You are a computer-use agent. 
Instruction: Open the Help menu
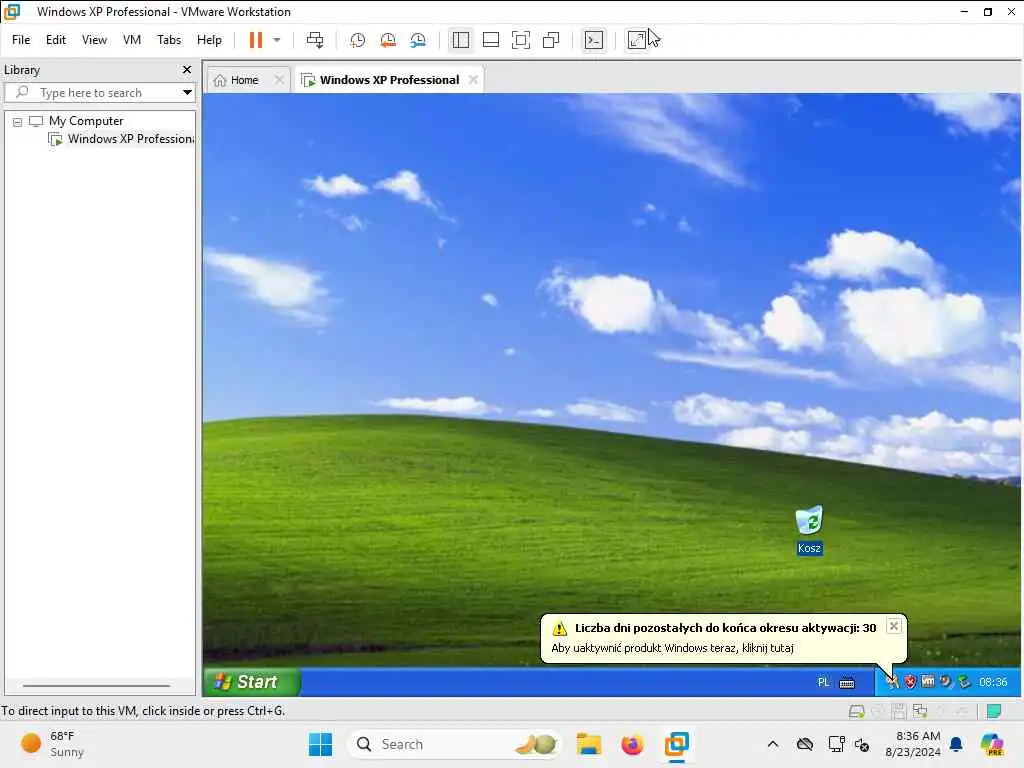[x=209, y=40]
